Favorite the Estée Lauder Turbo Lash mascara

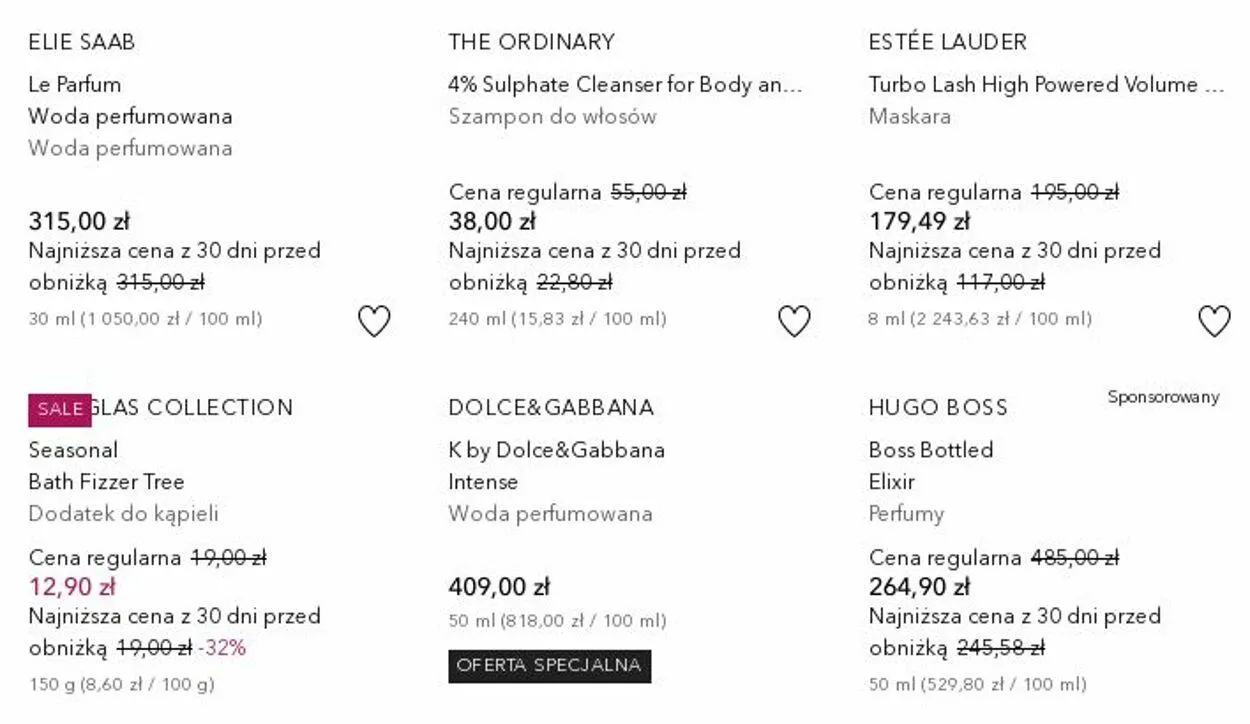(1214, 322)
